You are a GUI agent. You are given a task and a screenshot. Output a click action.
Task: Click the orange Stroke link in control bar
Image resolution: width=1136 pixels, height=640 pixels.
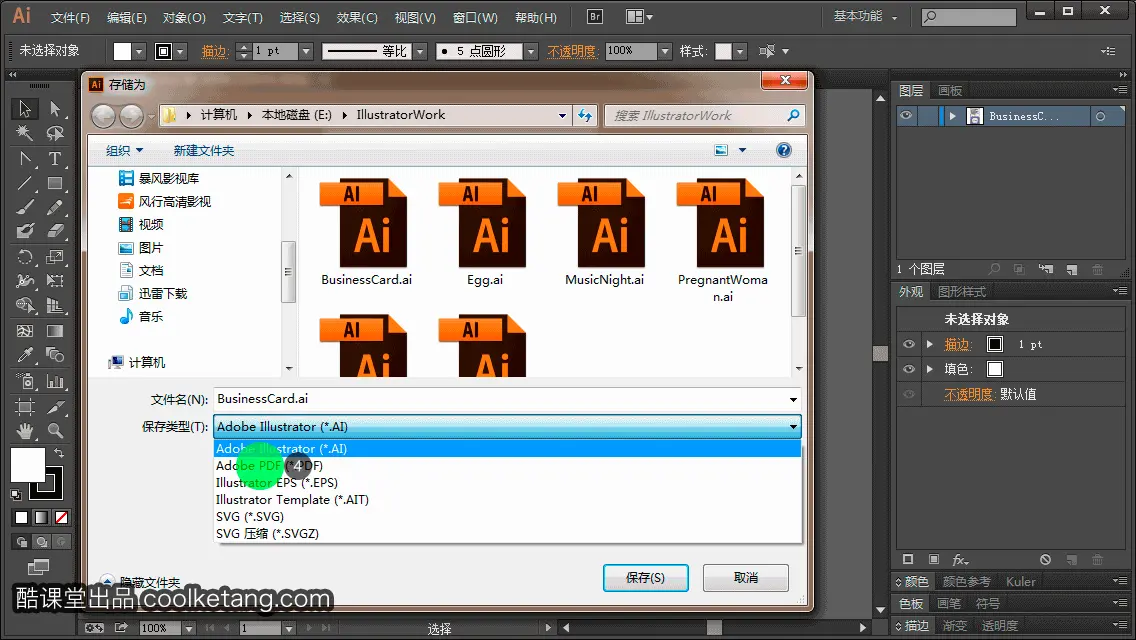(214, 51)
